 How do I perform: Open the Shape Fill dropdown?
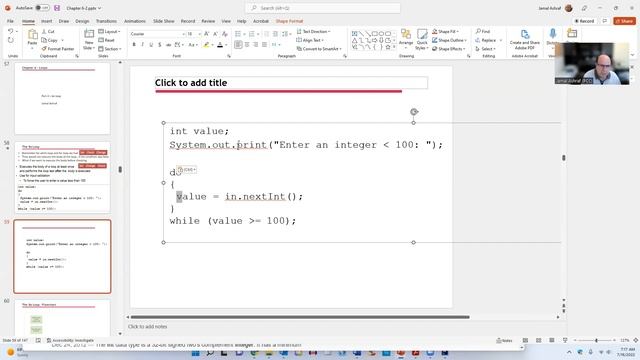tap(445, 31)
